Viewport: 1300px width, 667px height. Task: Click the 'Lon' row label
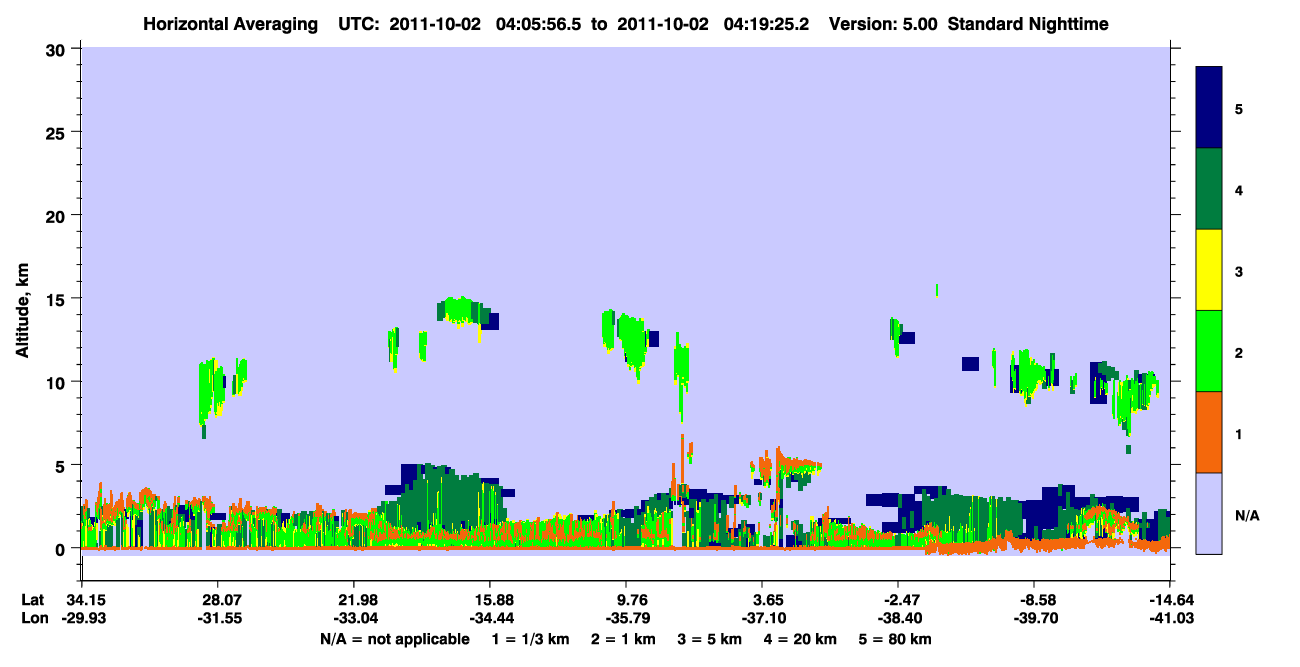pos(33,618)
